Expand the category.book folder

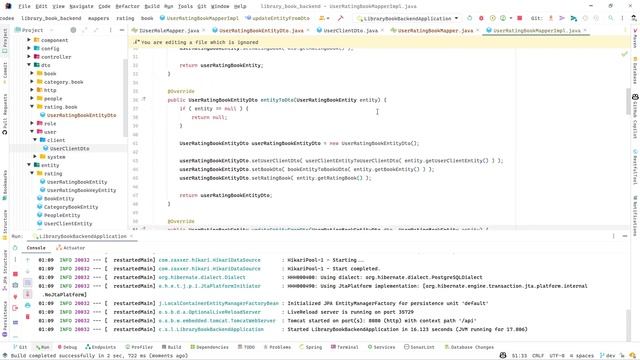tap(32, 82)
